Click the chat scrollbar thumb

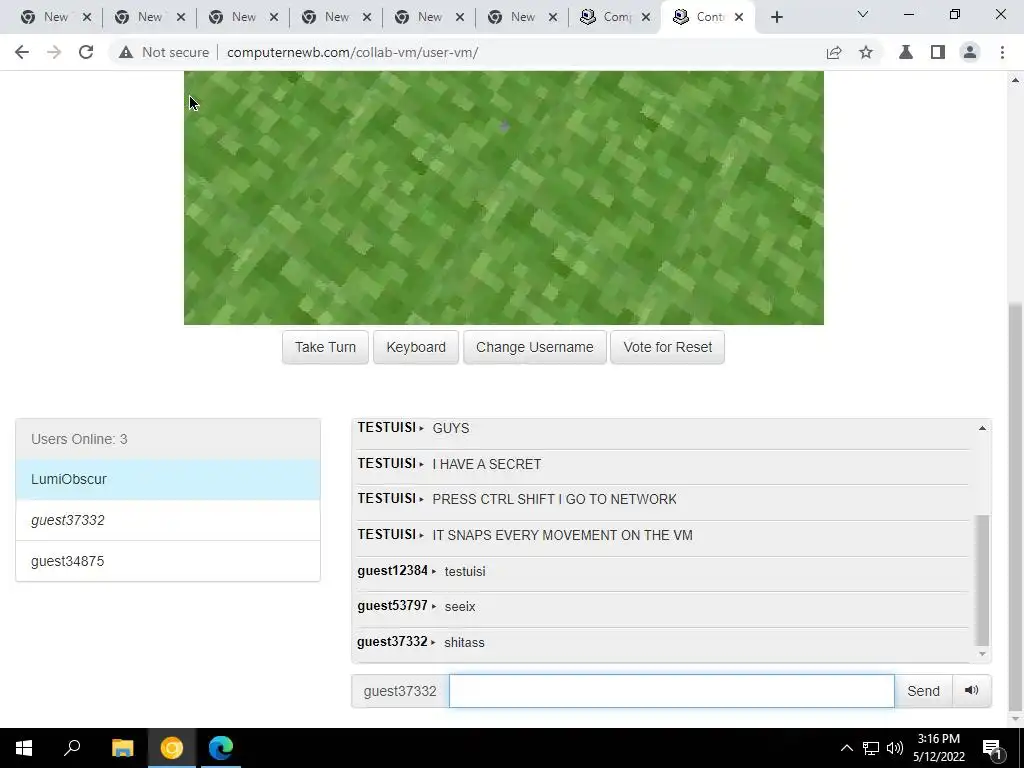pyautogui.click(x=982, y=580)
